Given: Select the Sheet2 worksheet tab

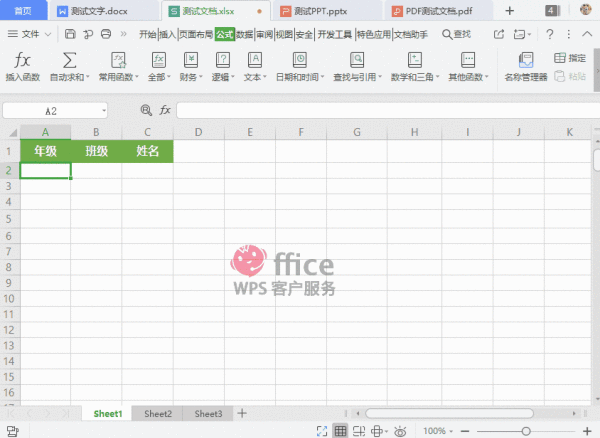Looking at the screenshot, I should pos(157,413).
